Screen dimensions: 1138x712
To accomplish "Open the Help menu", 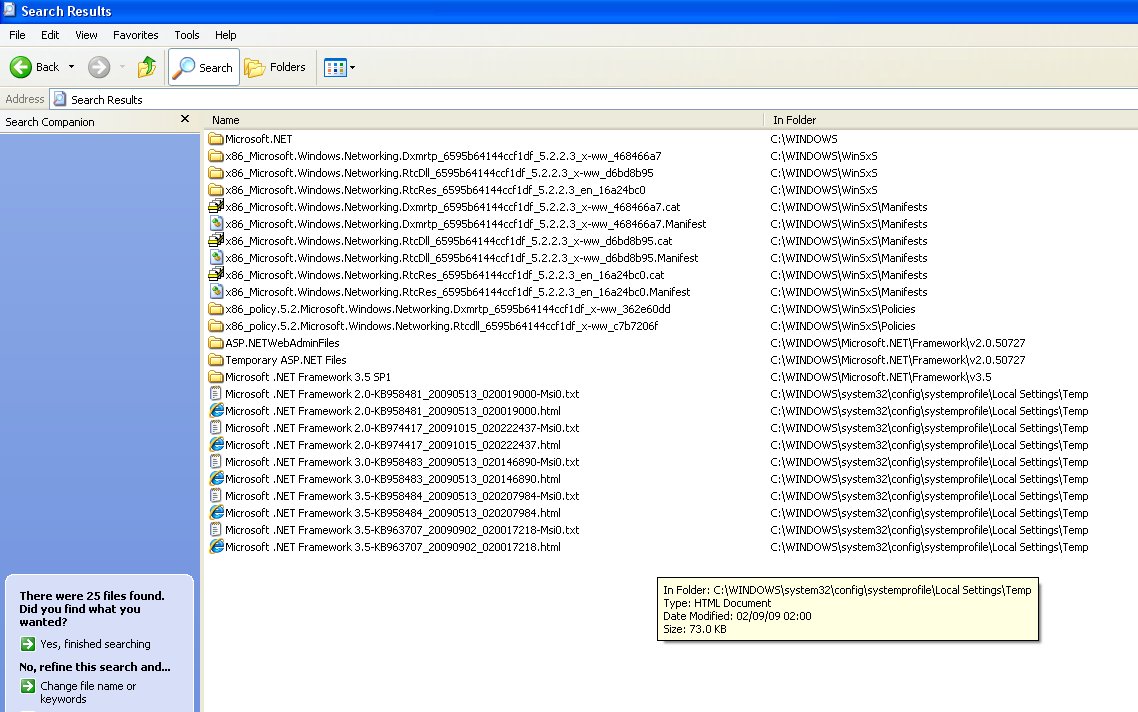I will click(226, 35).
